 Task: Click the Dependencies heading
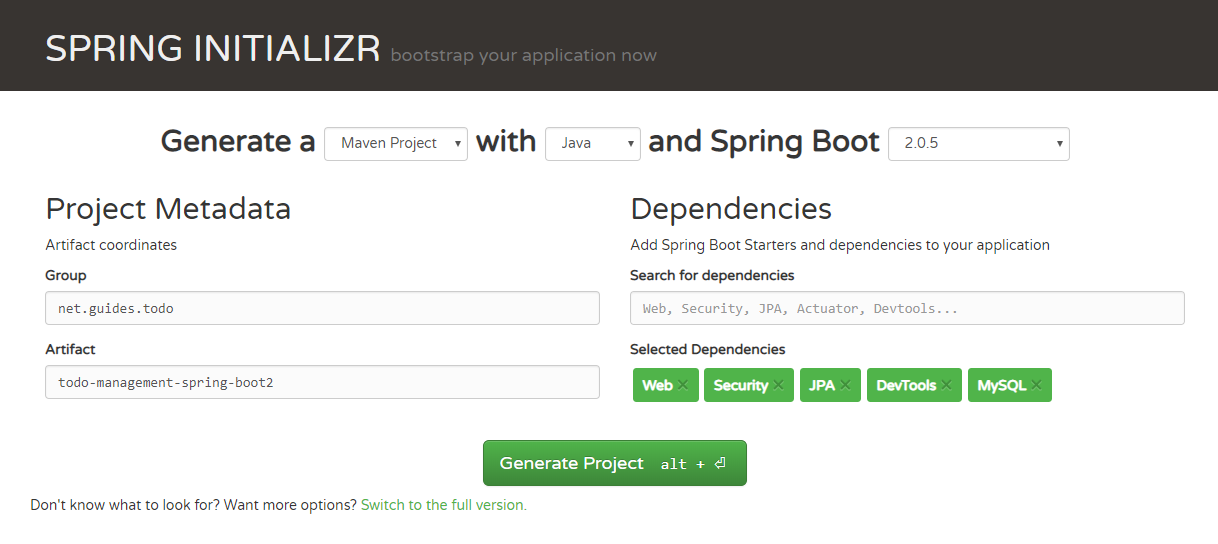731,209
